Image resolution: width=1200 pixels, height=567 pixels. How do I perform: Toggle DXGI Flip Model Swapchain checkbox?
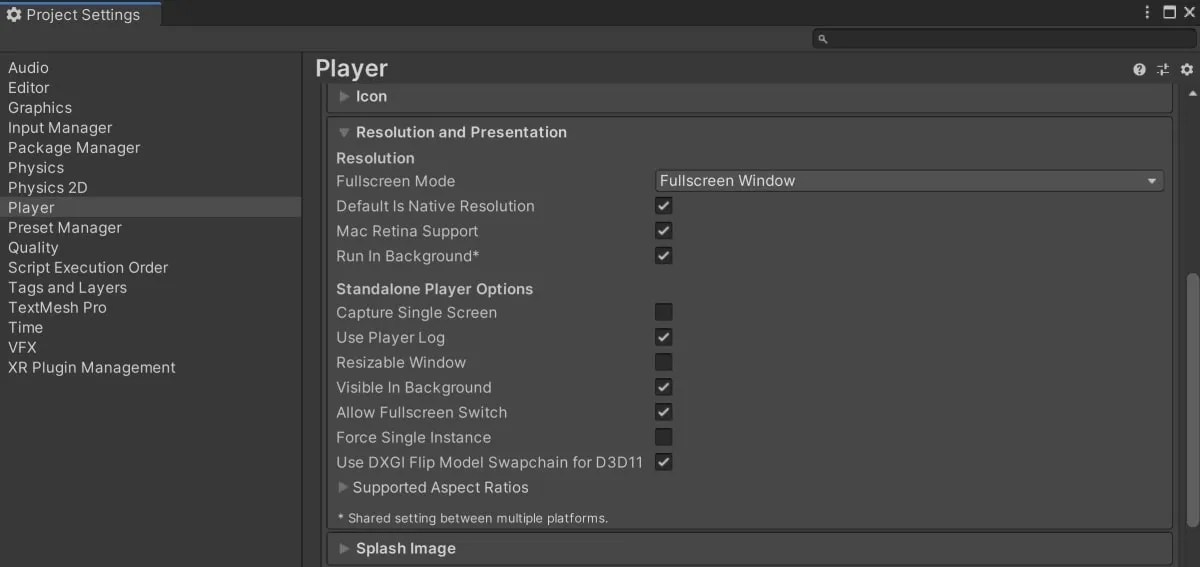pyautogui.click(x=663, y=462)
